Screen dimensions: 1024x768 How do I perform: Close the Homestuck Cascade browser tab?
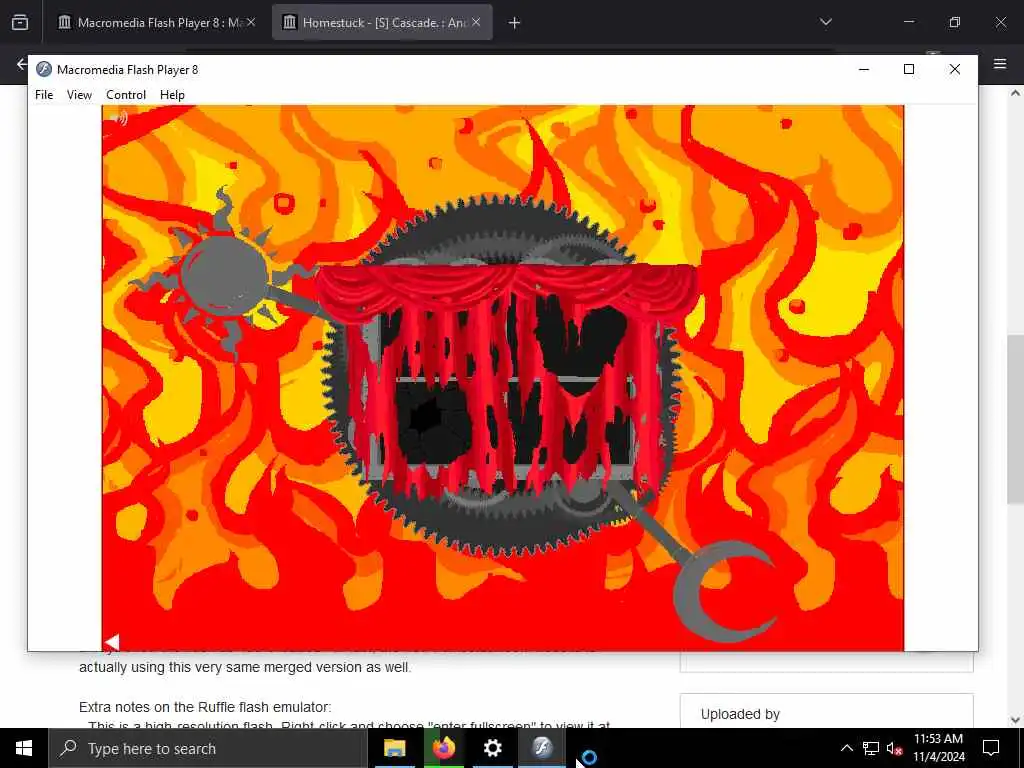[x=476, y=22]
